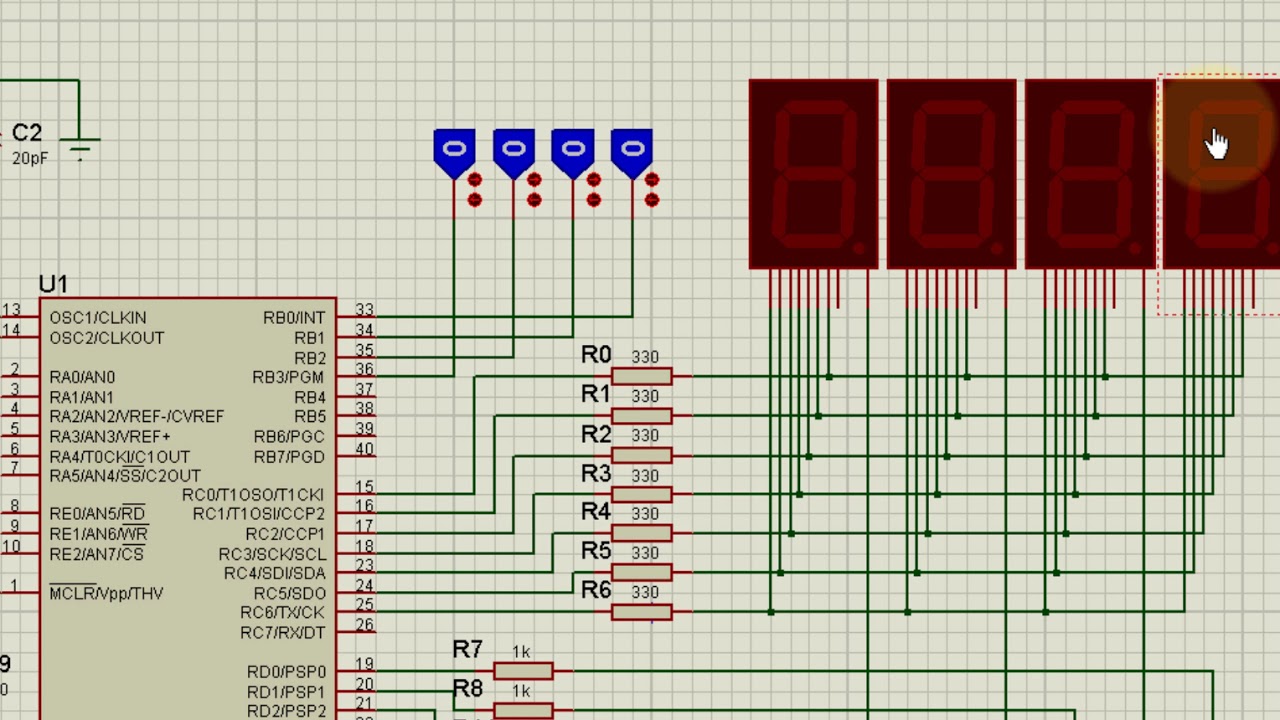The width and height of the screenshot is (1280, 720).
Task: Click right-arrow actuator beside RB2 logic state
Action: point(533,180)
